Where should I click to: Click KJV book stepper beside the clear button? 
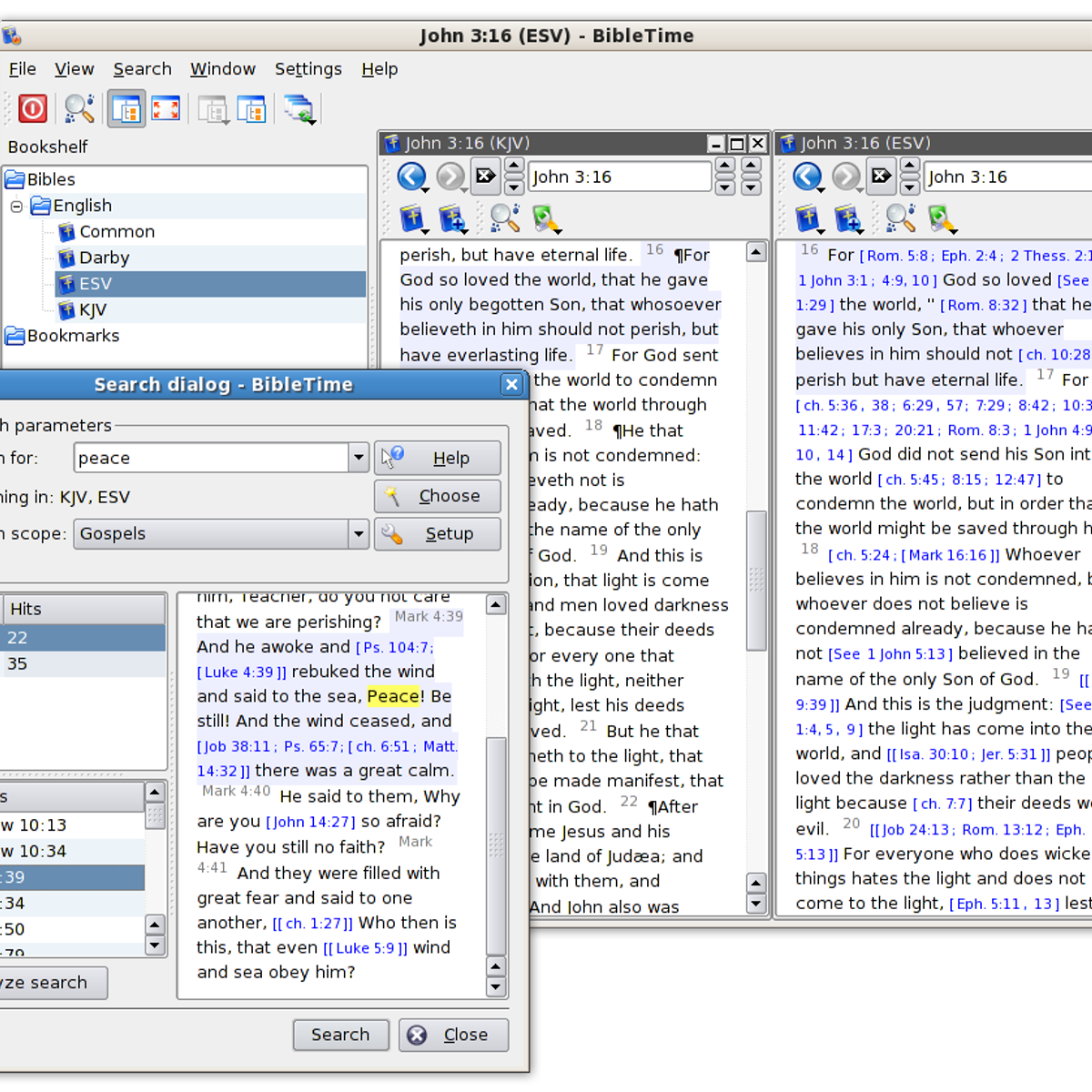[x=514, y=177]
